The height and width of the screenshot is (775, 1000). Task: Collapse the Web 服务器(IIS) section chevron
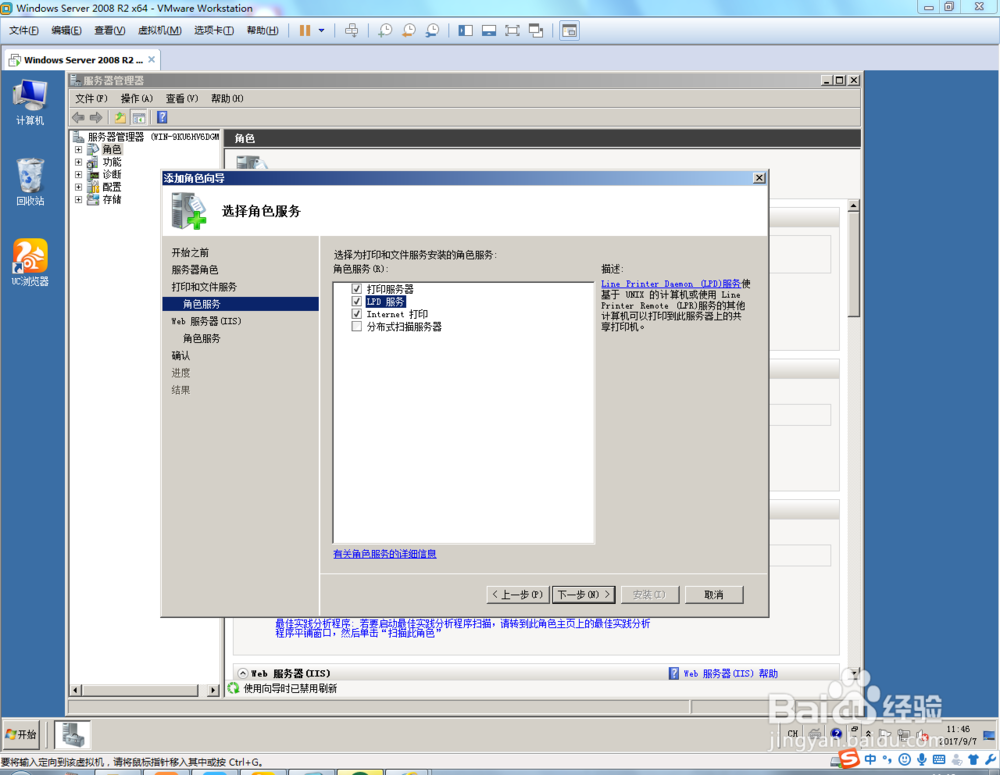click(243, 673)
